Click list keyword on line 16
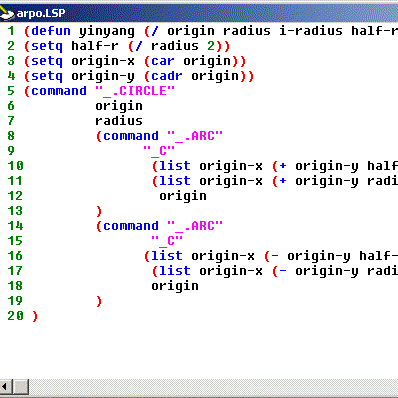Image resolution: width=398 pixels, height=398 pixels. pos(167,256)
